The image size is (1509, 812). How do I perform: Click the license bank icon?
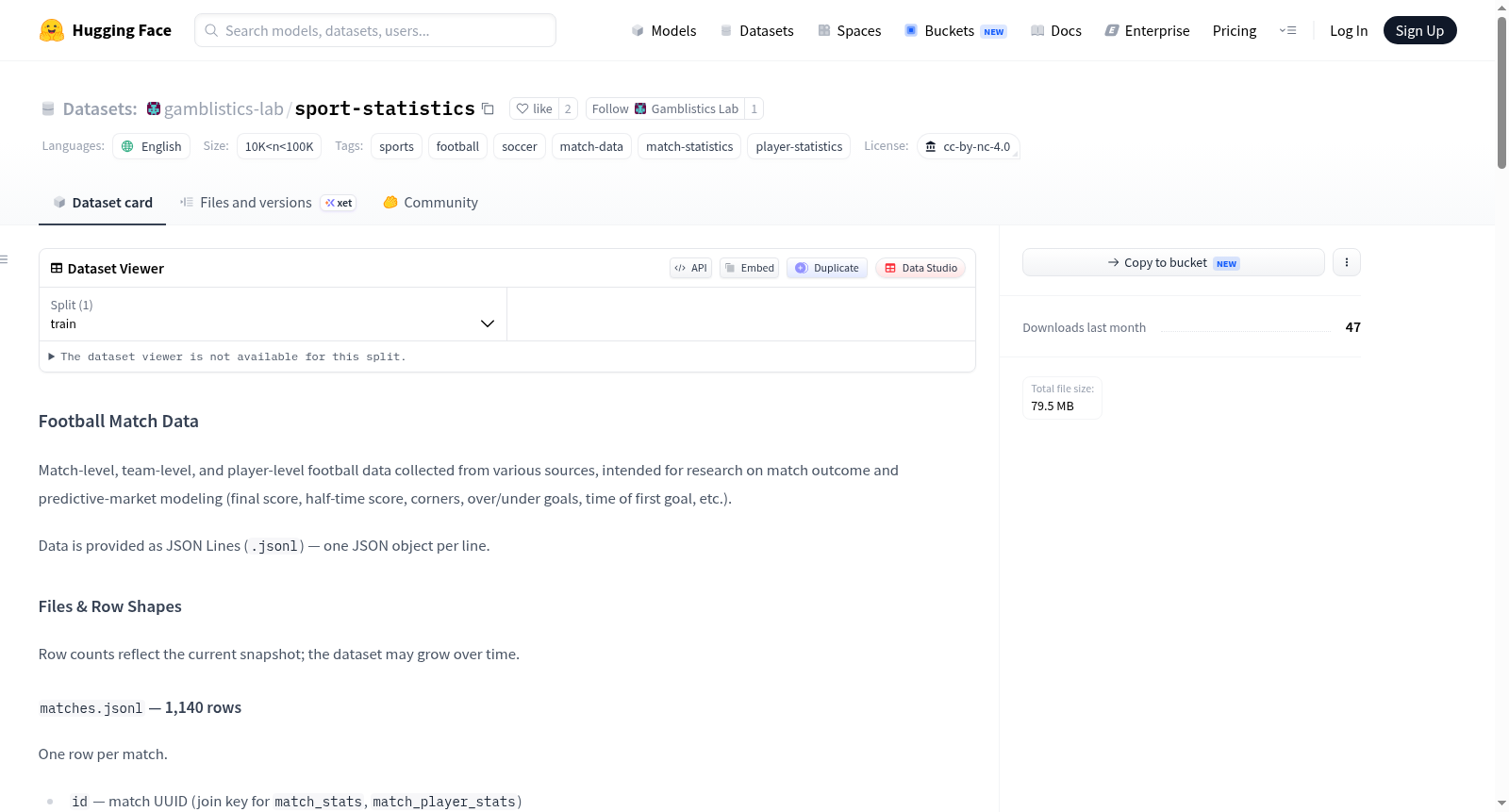[x=931, y=146]
